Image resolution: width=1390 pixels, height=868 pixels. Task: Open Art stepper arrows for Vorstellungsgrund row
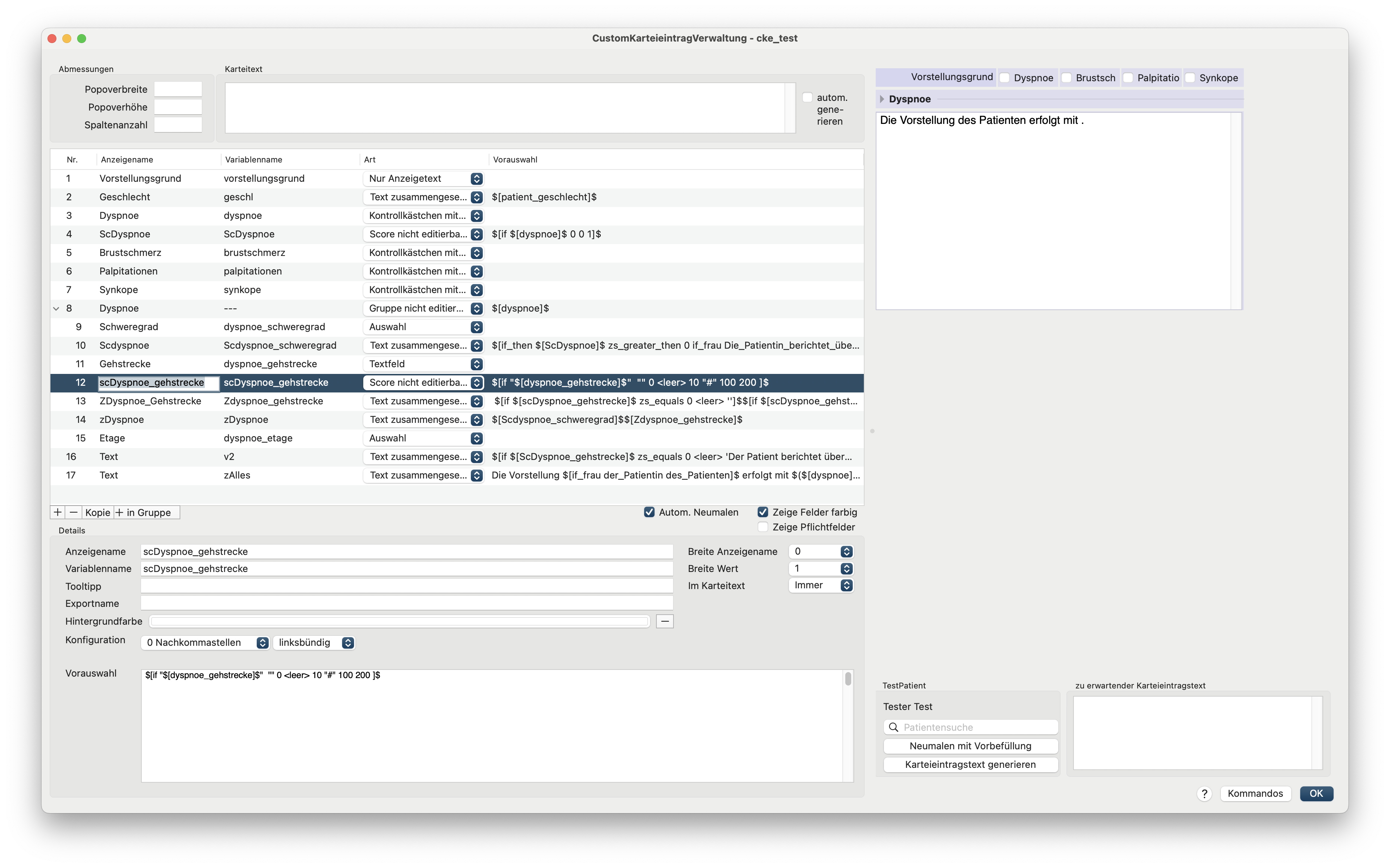tap(476, 178)
